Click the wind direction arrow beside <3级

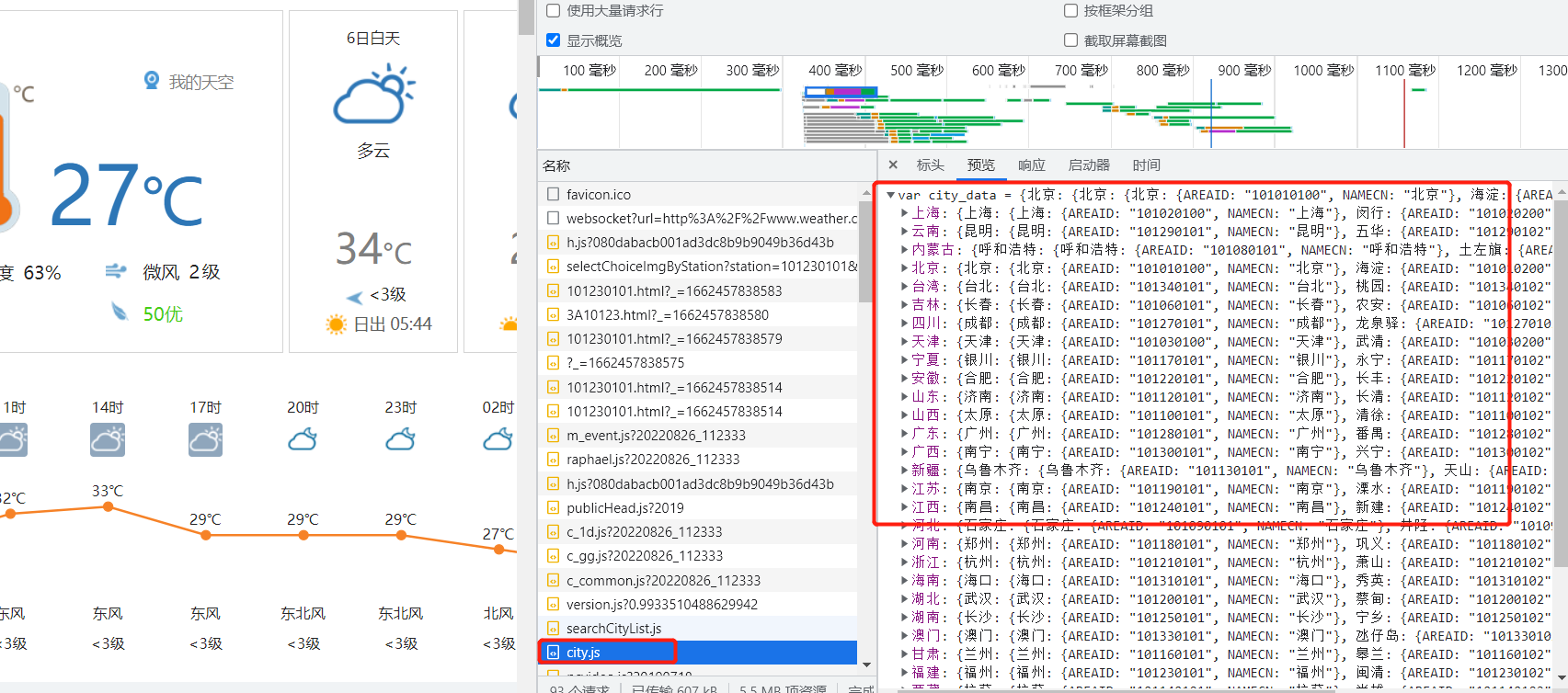coord(355,297)
